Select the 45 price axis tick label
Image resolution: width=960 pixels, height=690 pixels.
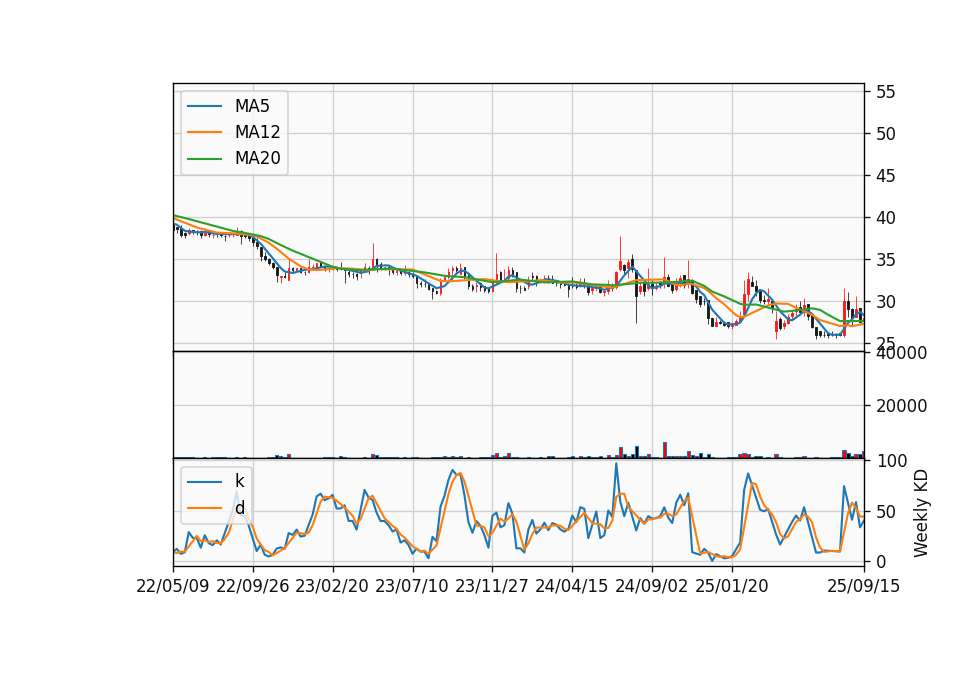pyautogui.click(x=885, y=176)
